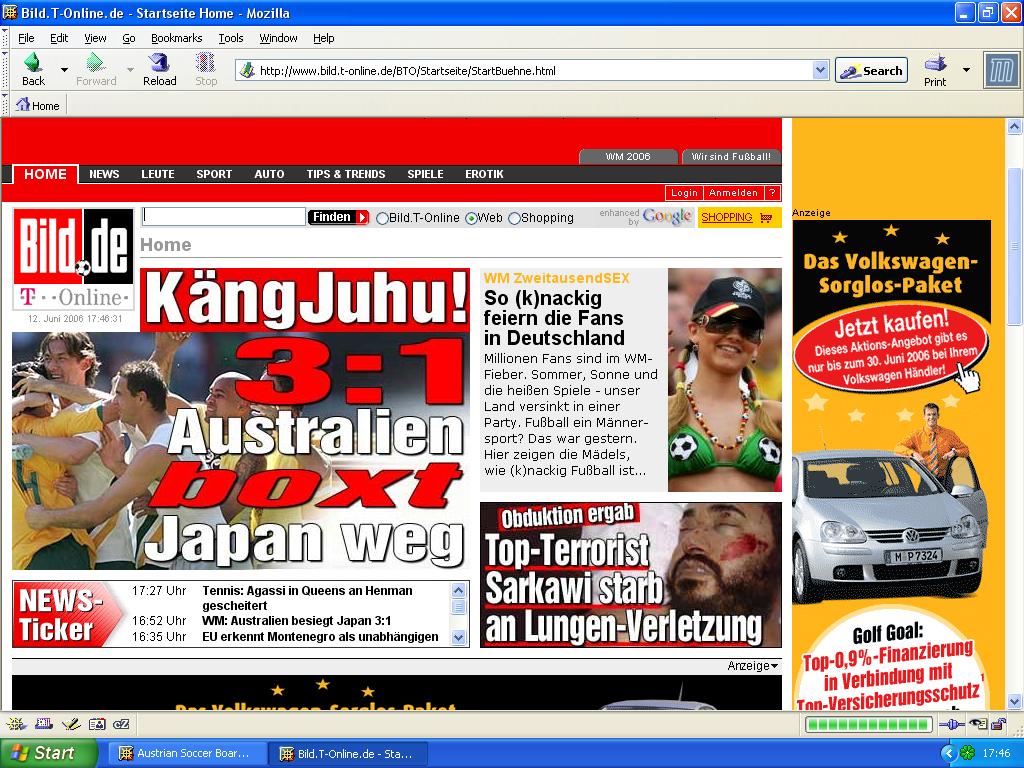Click inside the Bild.de search text field

click(223, 216)
